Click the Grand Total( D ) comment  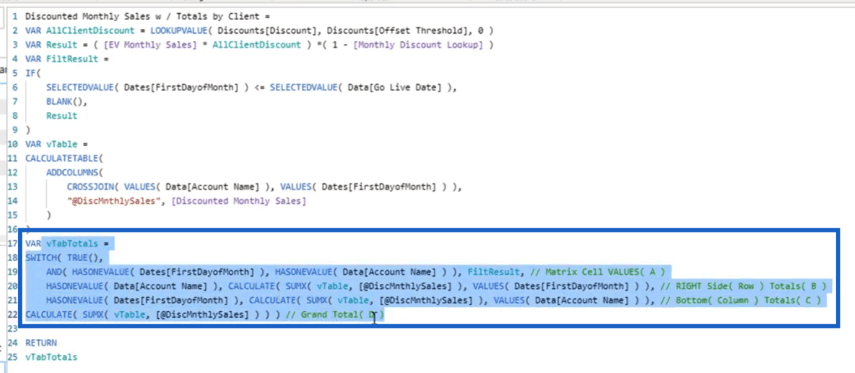click(335, 315)
